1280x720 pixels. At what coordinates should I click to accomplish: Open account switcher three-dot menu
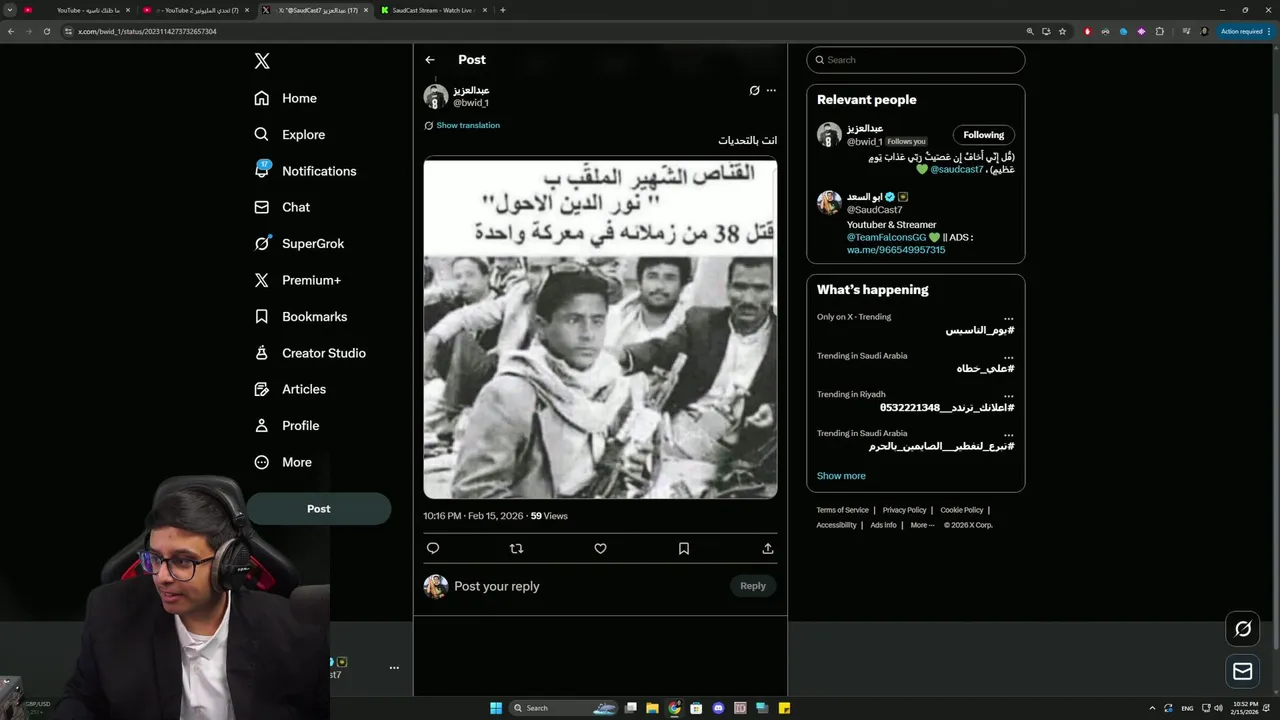[x=394, y=668]
